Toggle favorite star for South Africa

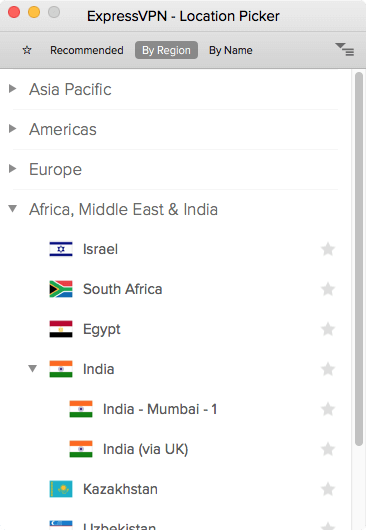(x=328, y=289)
